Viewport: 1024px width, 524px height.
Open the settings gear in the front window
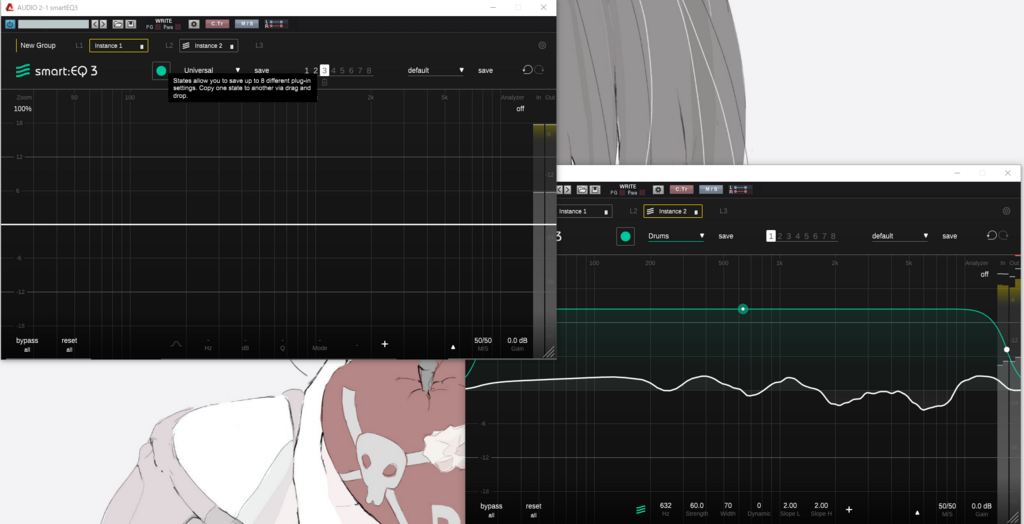(542, 46)
